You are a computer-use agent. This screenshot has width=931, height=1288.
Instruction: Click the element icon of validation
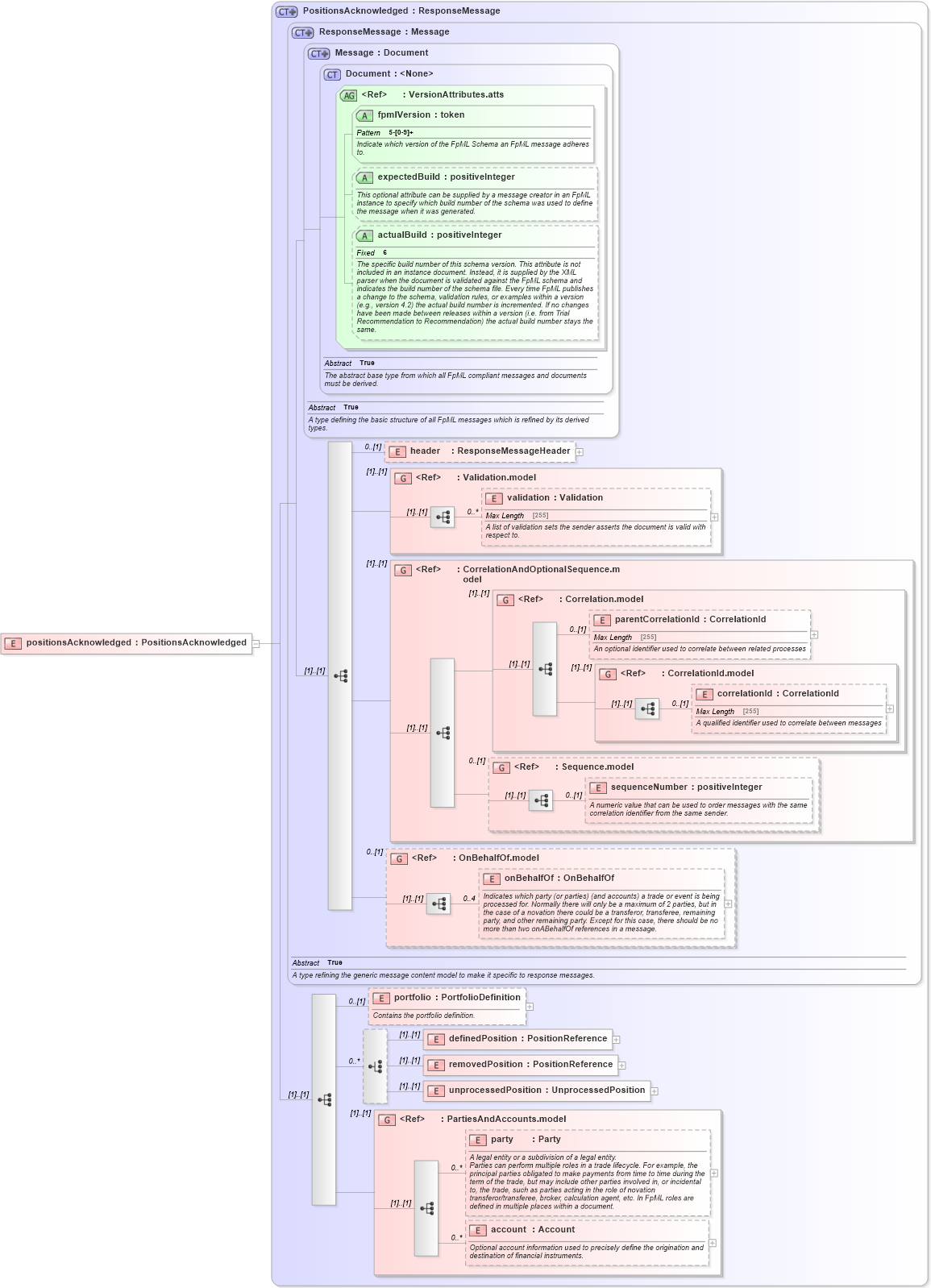click(x=494, y=499)
